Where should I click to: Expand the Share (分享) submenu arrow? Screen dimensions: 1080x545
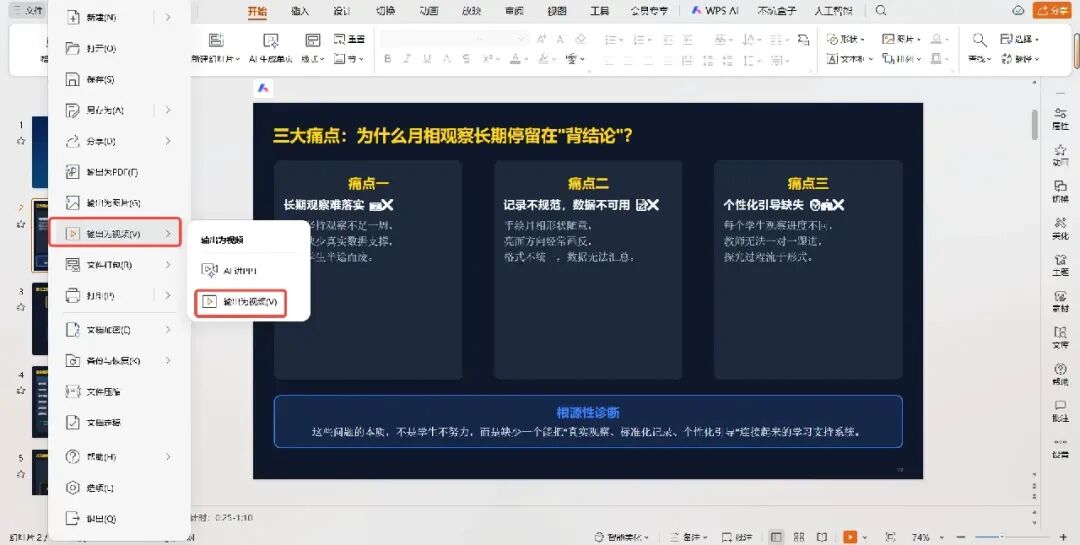[168, 141]
